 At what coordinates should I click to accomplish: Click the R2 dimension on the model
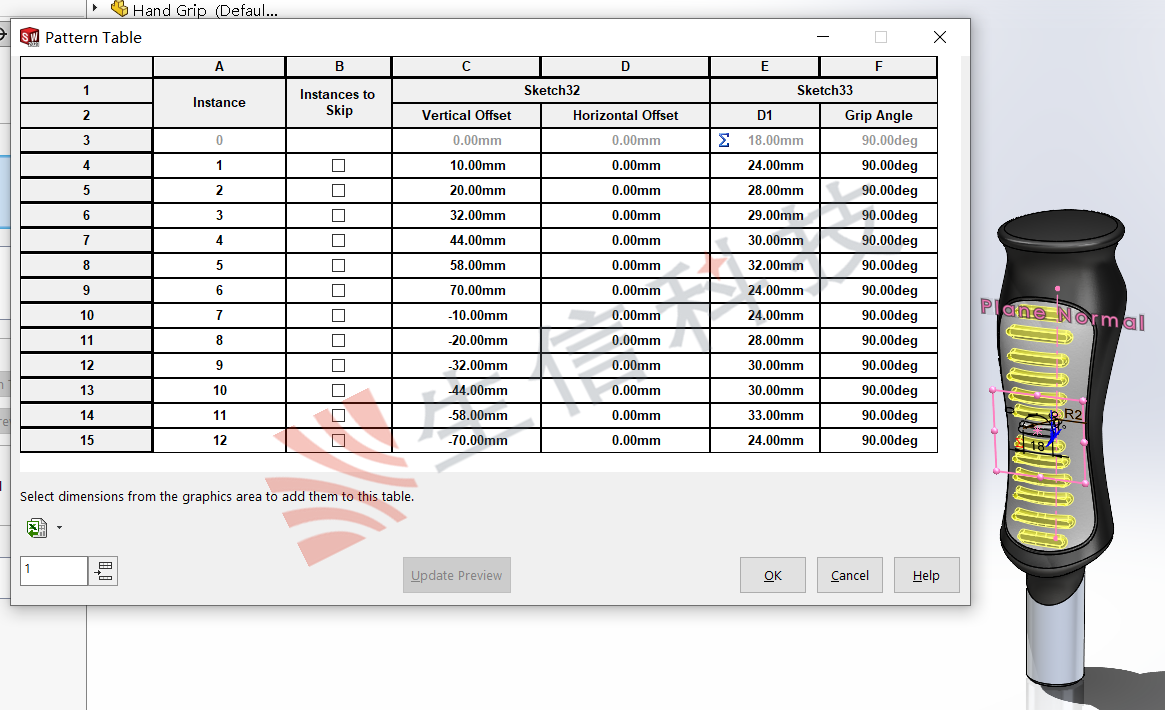click(x=1073, y=413)
